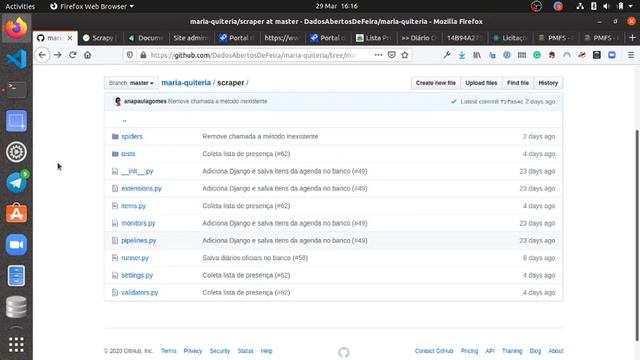
Task: Show applications grid in dock
Action: 16,345
